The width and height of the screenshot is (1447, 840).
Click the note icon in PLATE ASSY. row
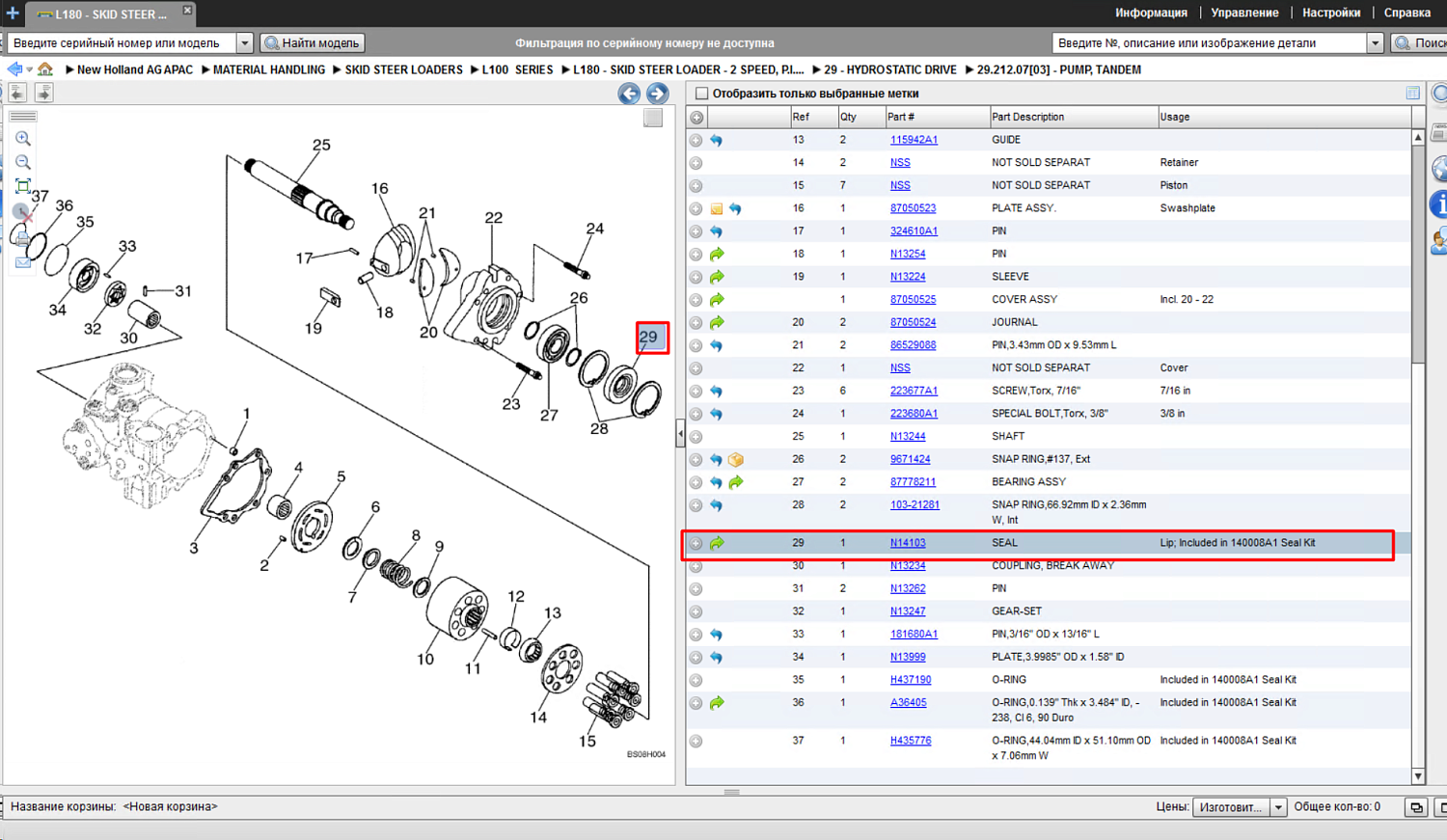[x=717, y=208]
